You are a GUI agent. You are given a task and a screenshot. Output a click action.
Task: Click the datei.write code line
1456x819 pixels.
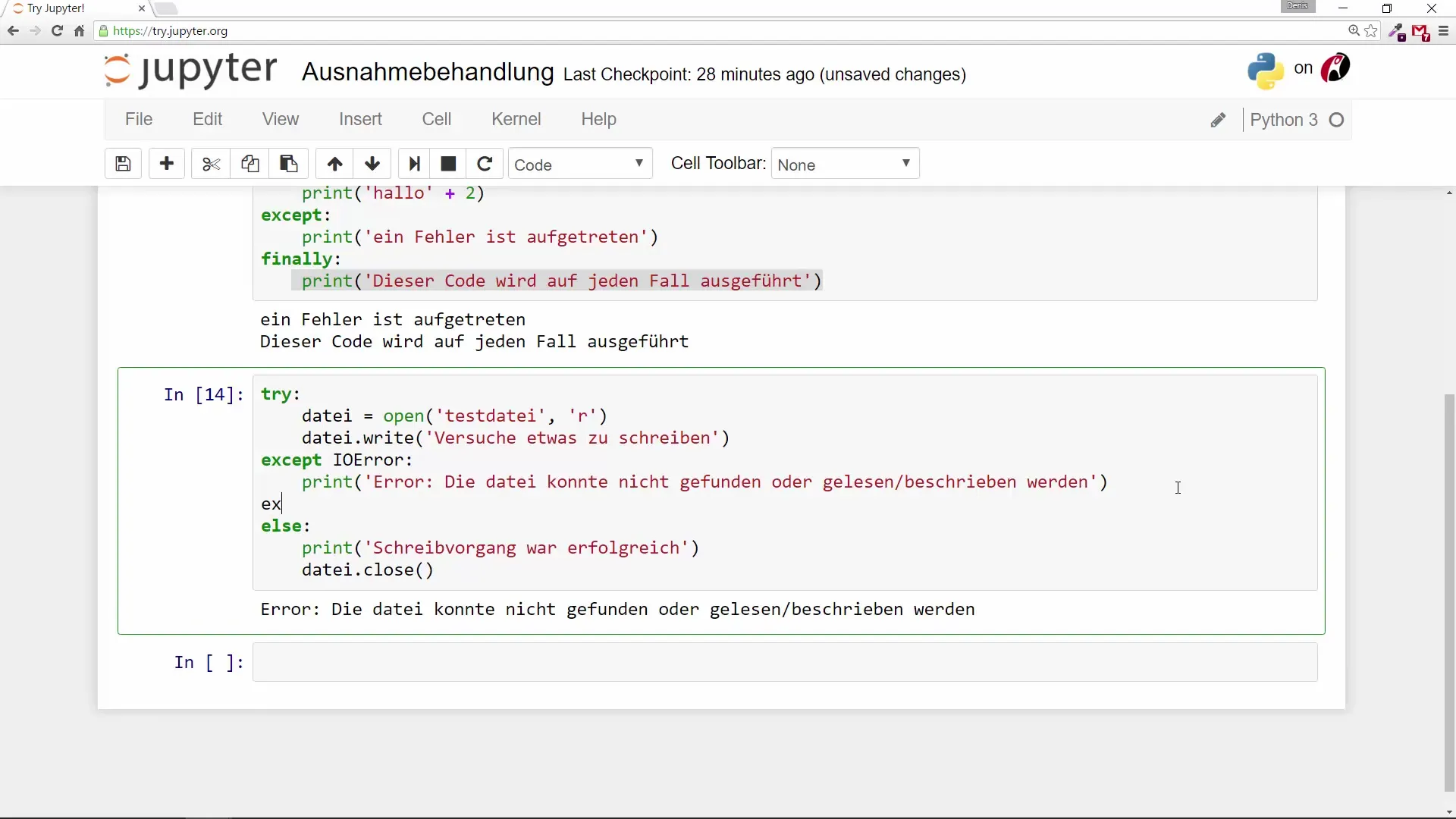pos(516,438)
